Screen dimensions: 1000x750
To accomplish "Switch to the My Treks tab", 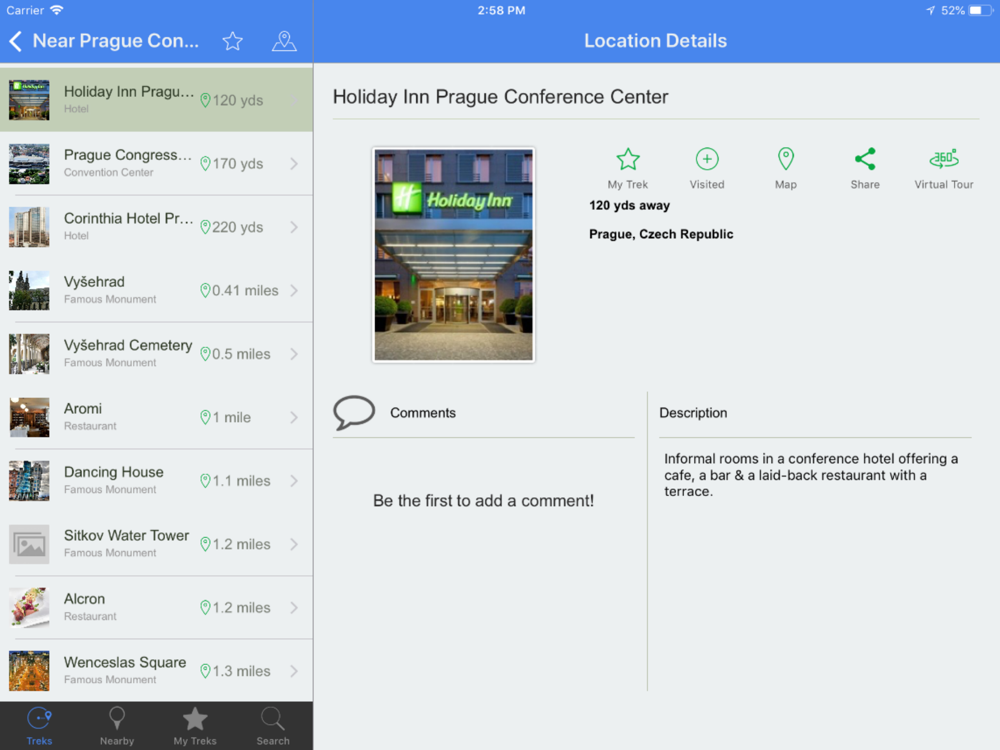I will (195, 726).
